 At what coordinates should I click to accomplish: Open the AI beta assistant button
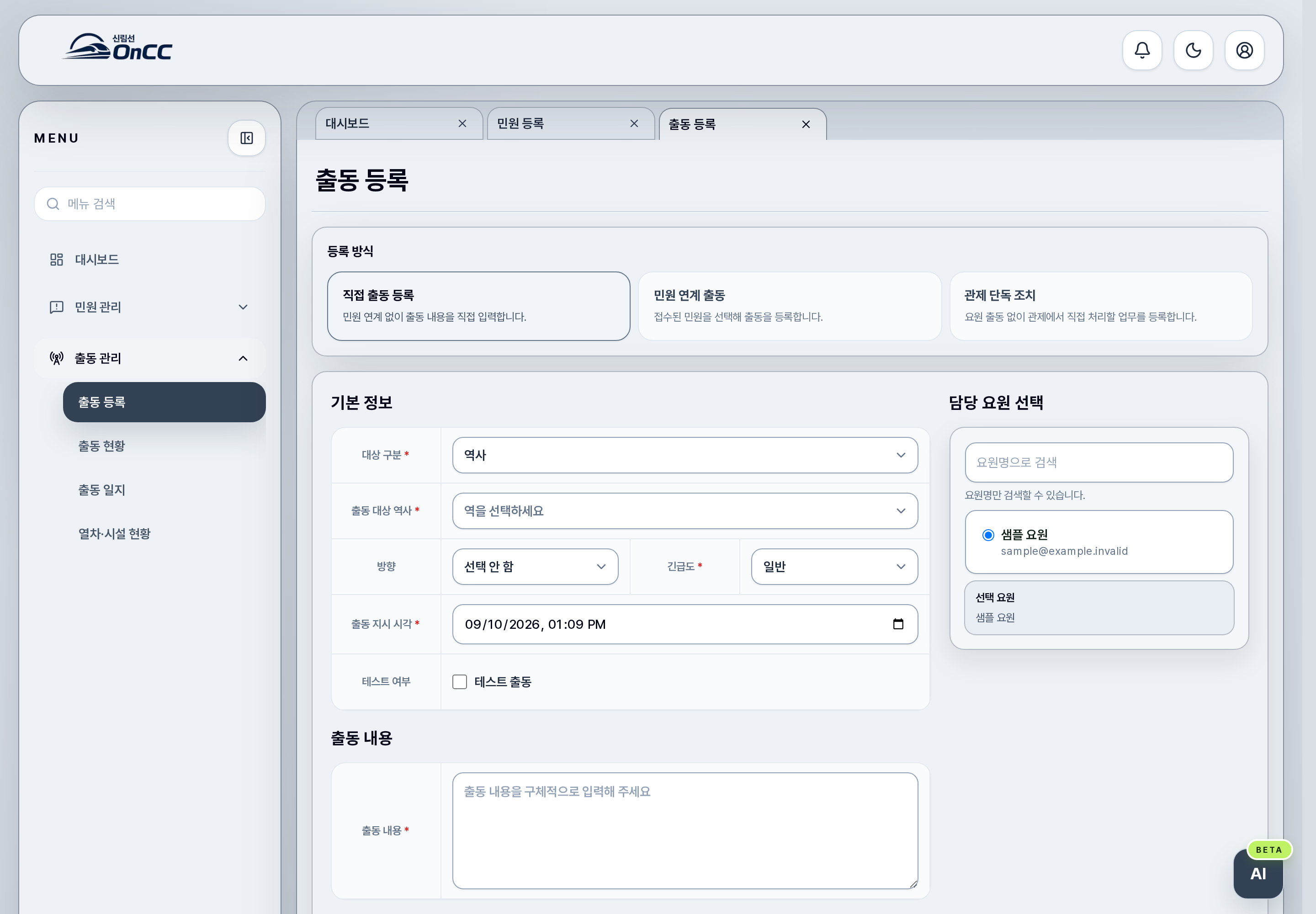tap(1258, 873)
